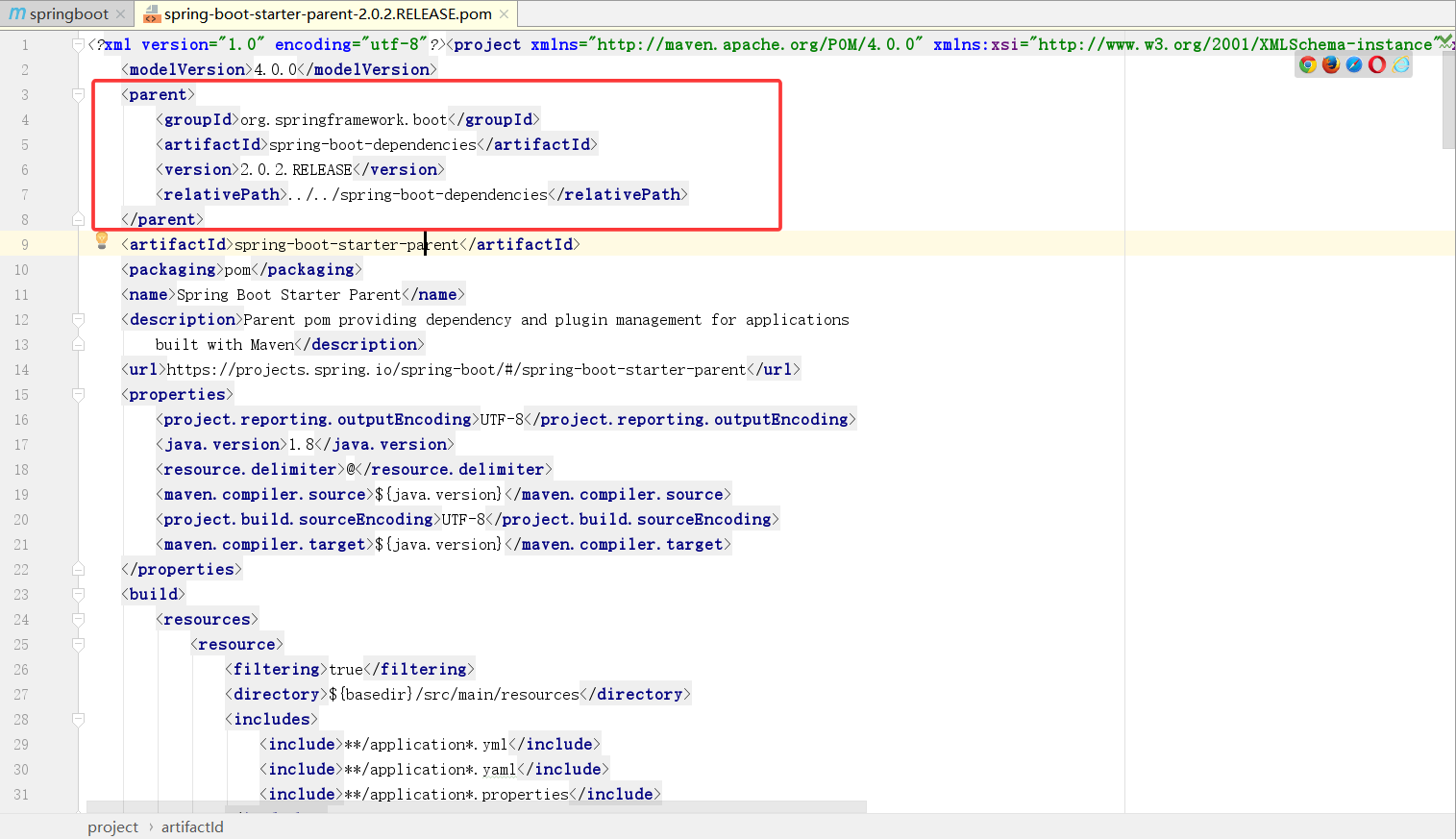The width and height of the screenshot is (1456, 839).
Task: Click the spring-boot-dependencies artifactId value
Action: pos(373,144)
